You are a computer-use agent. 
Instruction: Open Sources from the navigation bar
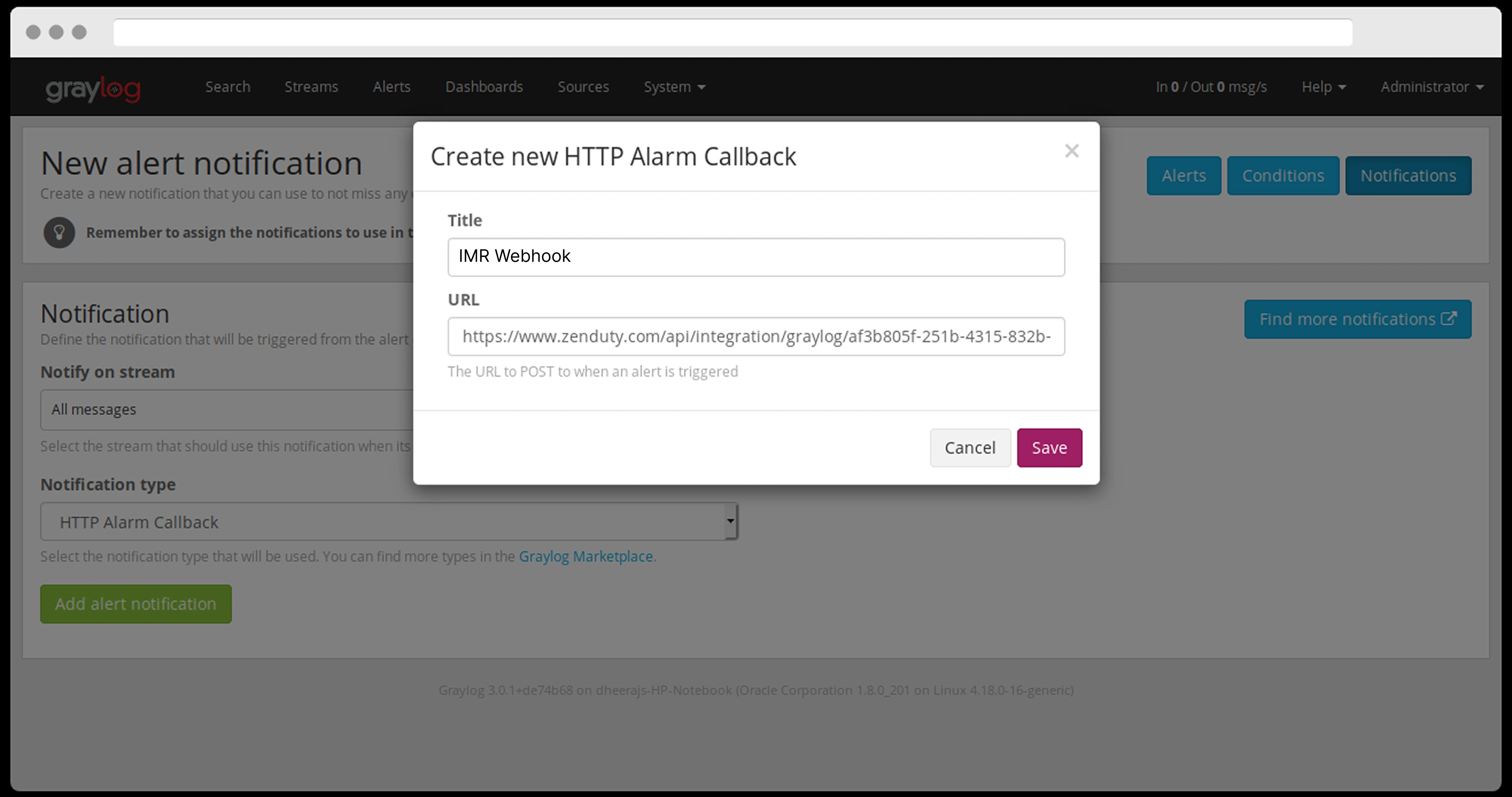coord(583,87)
